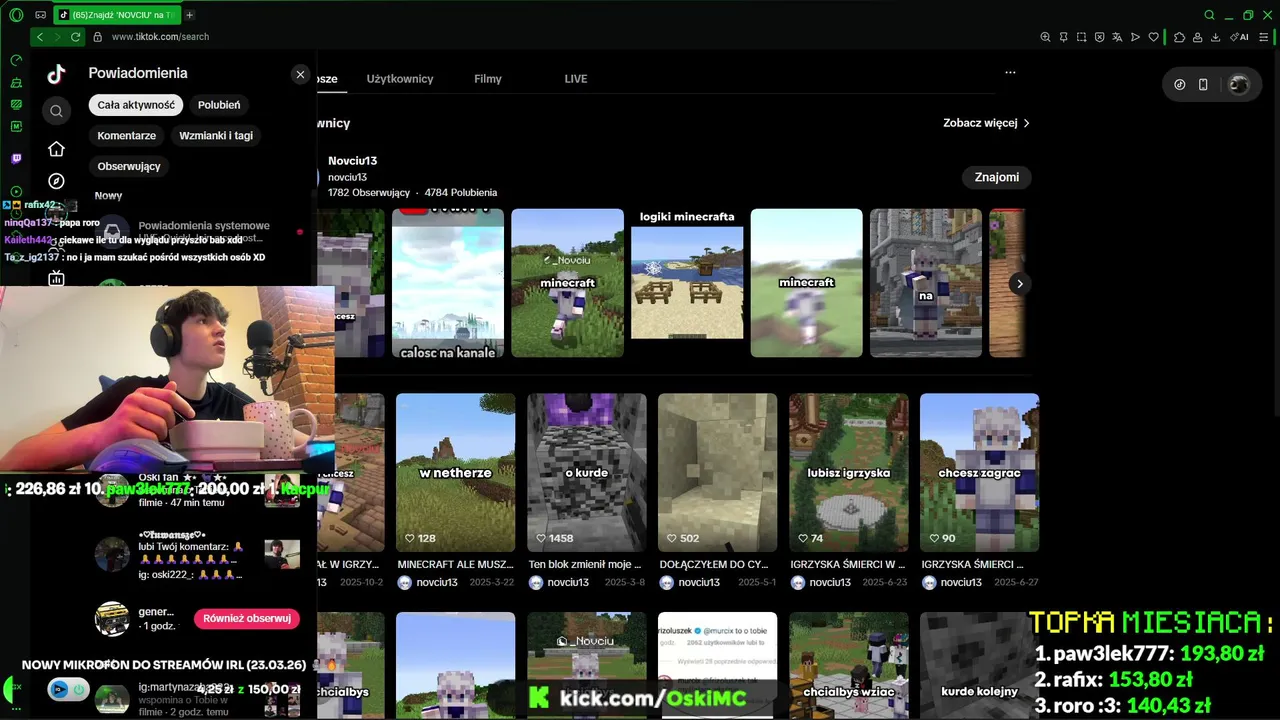Open Easy Setup sliders icon
Image resolution: width=1280 pixels, height=720 pixels.
pyautogui.click(x=1266, y=37)
